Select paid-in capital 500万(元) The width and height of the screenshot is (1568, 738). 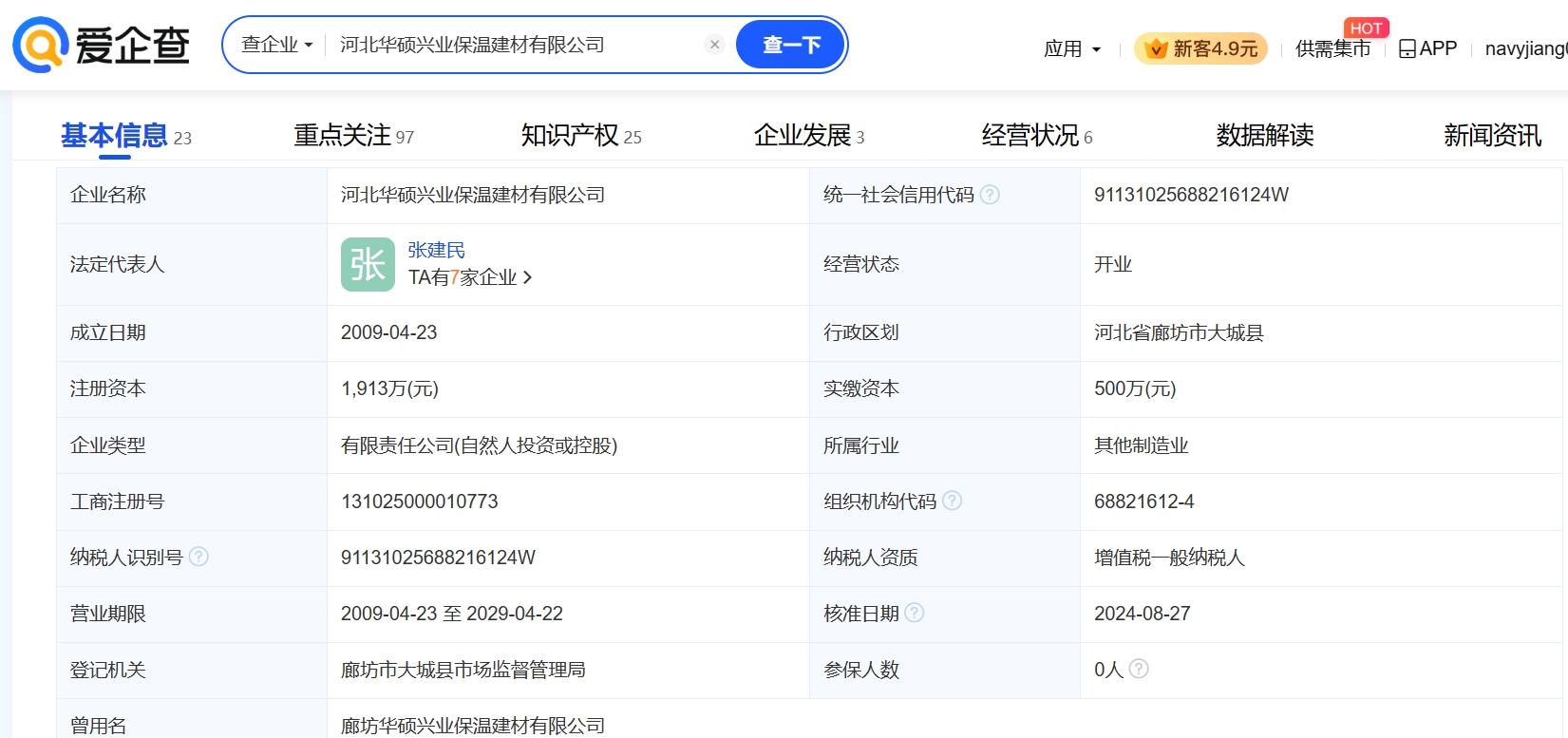coord(1135,388)
